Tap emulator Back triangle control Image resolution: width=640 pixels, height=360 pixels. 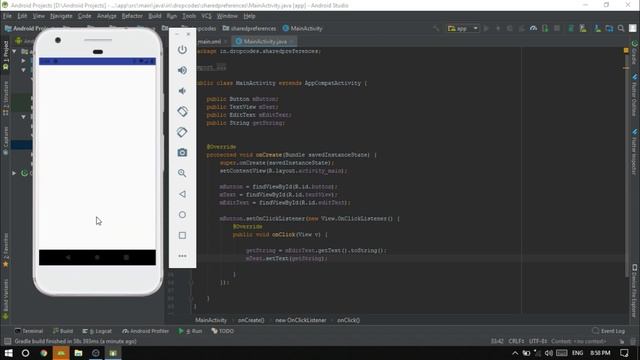182,194
